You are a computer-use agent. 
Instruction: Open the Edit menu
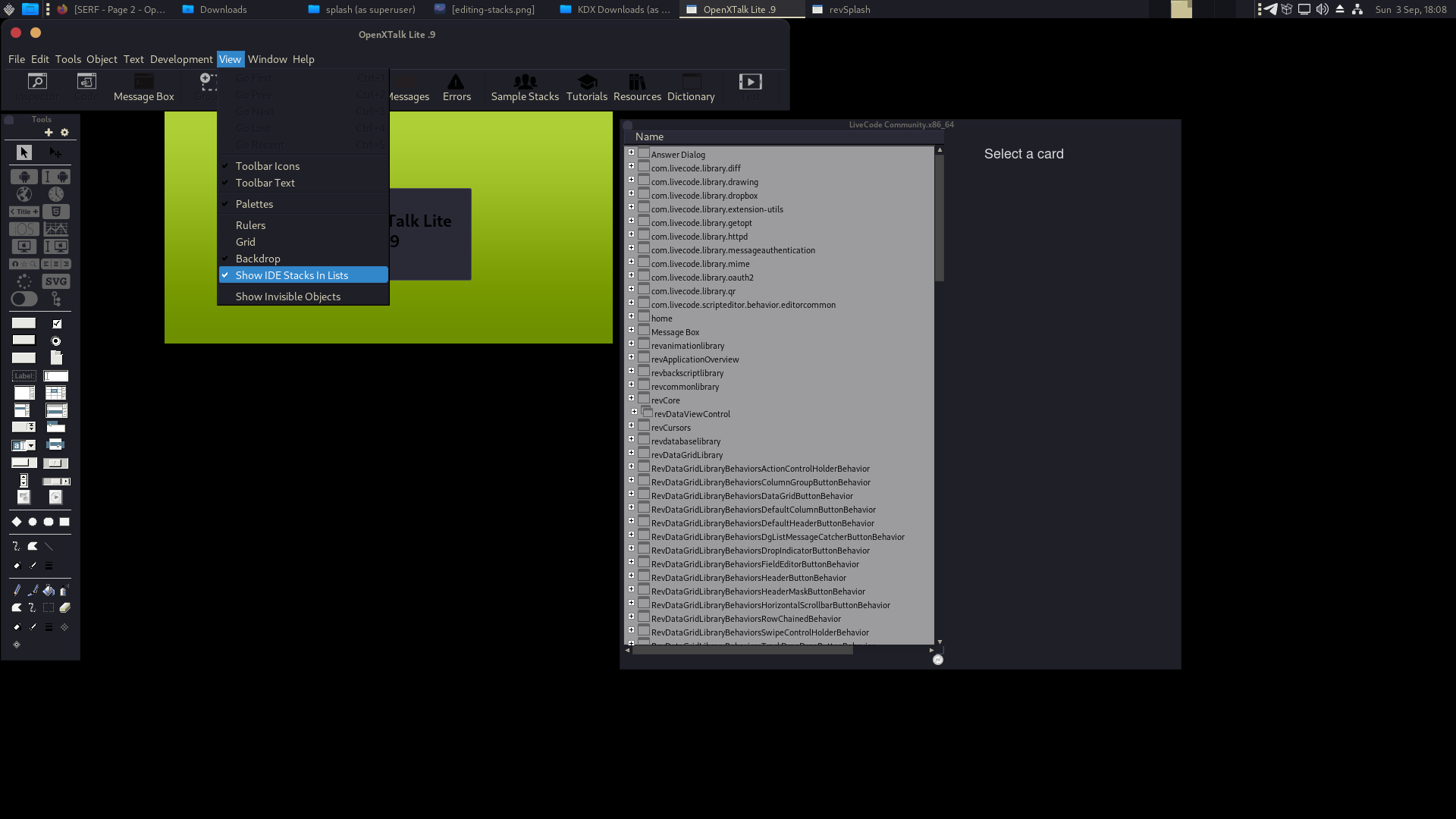coord(40,59)
